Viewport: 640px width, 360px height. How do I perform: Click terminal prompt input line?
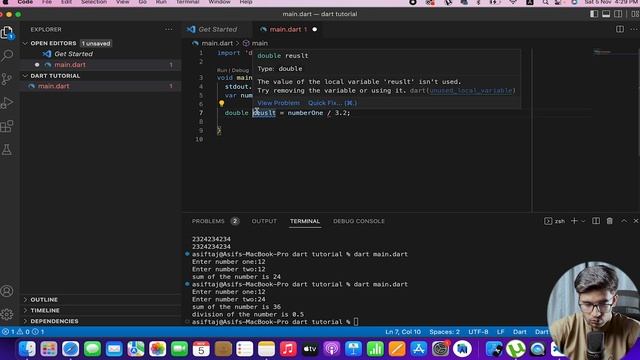356,322
